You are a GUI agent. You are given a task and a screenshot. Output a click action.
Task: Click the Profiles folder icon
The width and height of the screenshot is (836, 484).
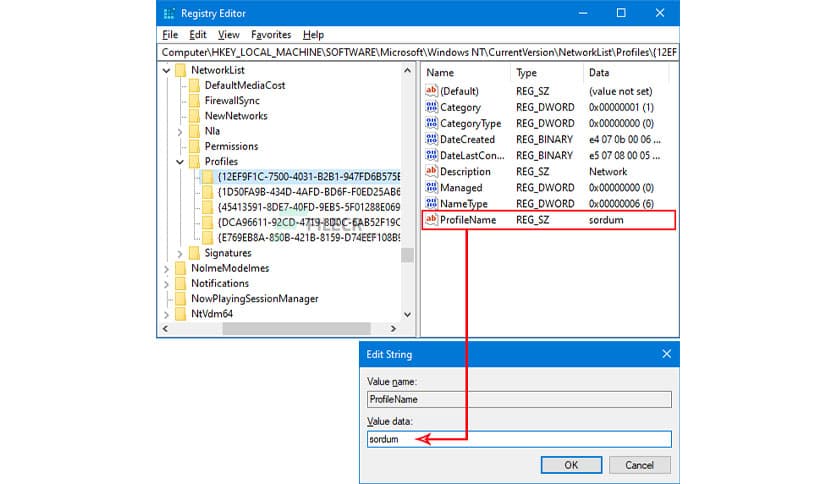(x=195, y=161)
